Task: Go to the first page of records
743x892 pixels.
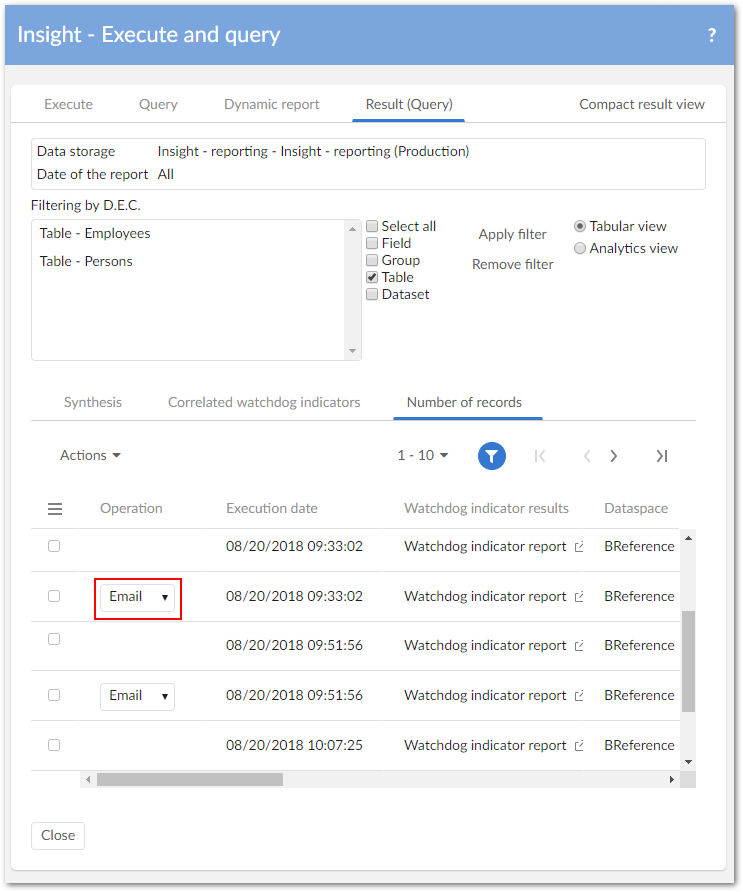Action: coord(540,456)
